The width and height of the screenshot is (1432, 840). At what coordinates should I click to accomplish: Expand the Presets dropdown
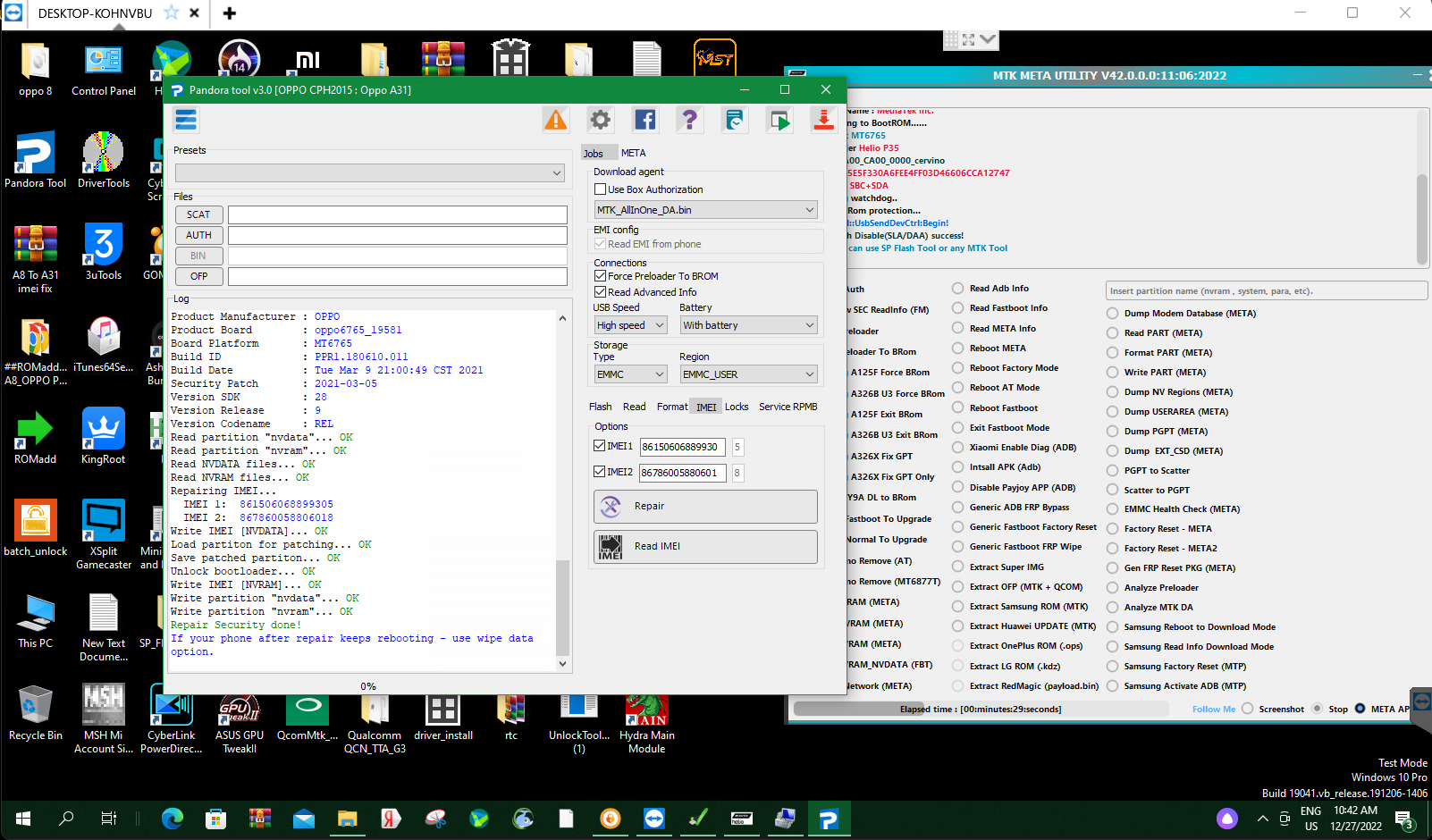[x=370, y=172]
